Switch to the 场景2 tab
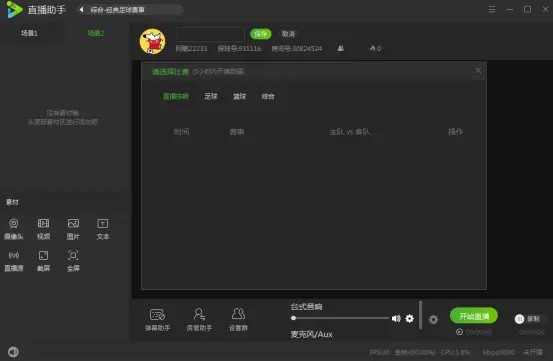 click(96, 33)
